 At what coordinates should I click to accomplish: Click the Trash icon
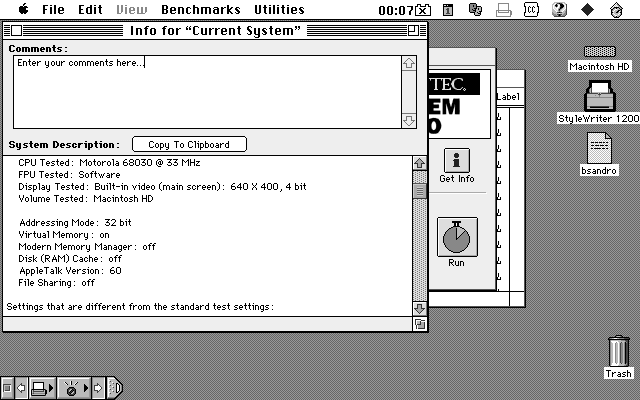pyautogui.click(x=619, y=353)
